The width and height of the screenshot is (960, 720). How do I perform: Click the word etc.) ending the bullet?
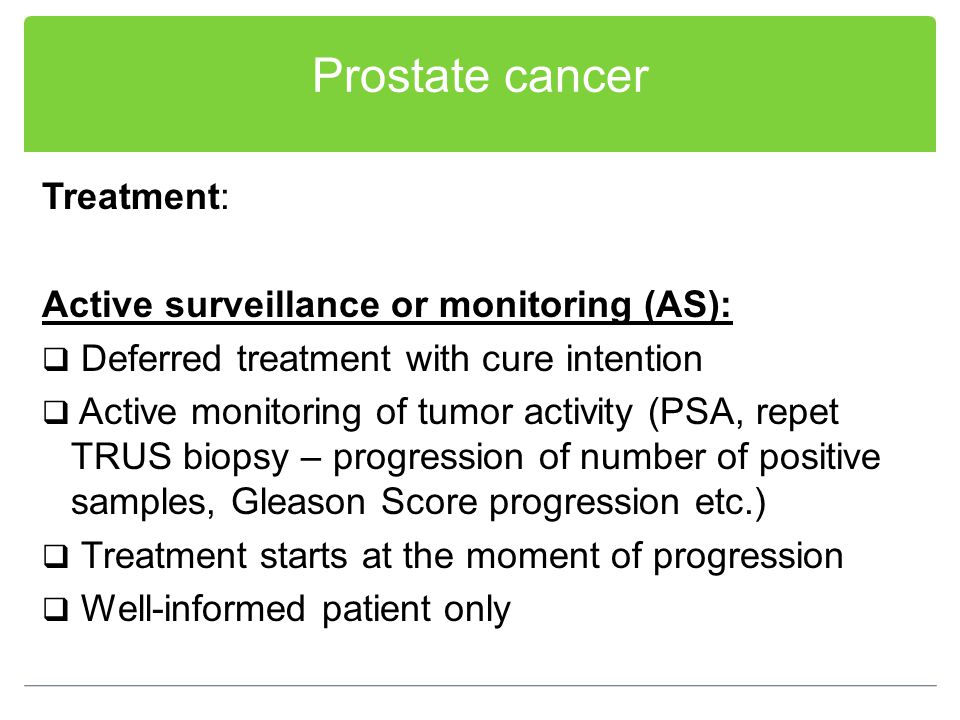pyautogui.click(x=730, y=502)
